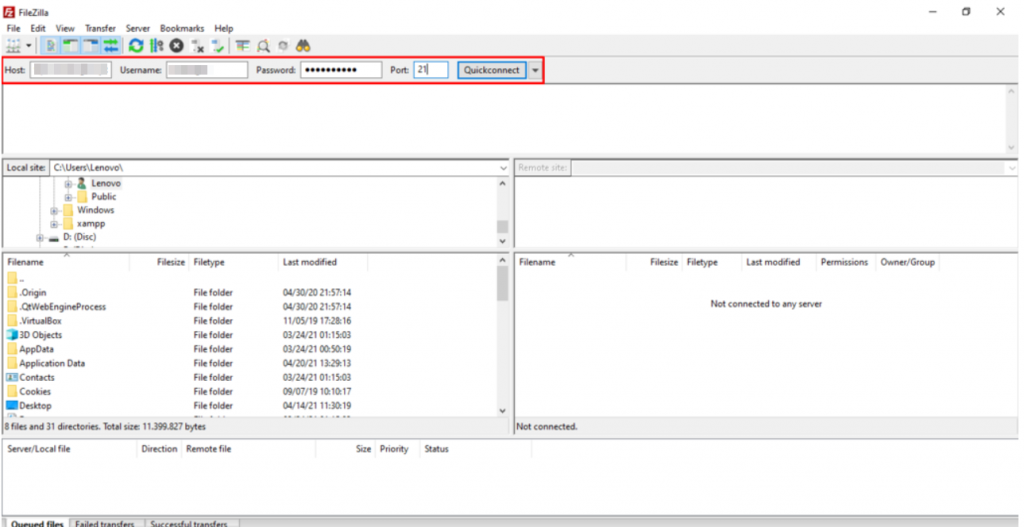
Task: Open the Local site path dropdown
Action: click(x=503, y=168)
